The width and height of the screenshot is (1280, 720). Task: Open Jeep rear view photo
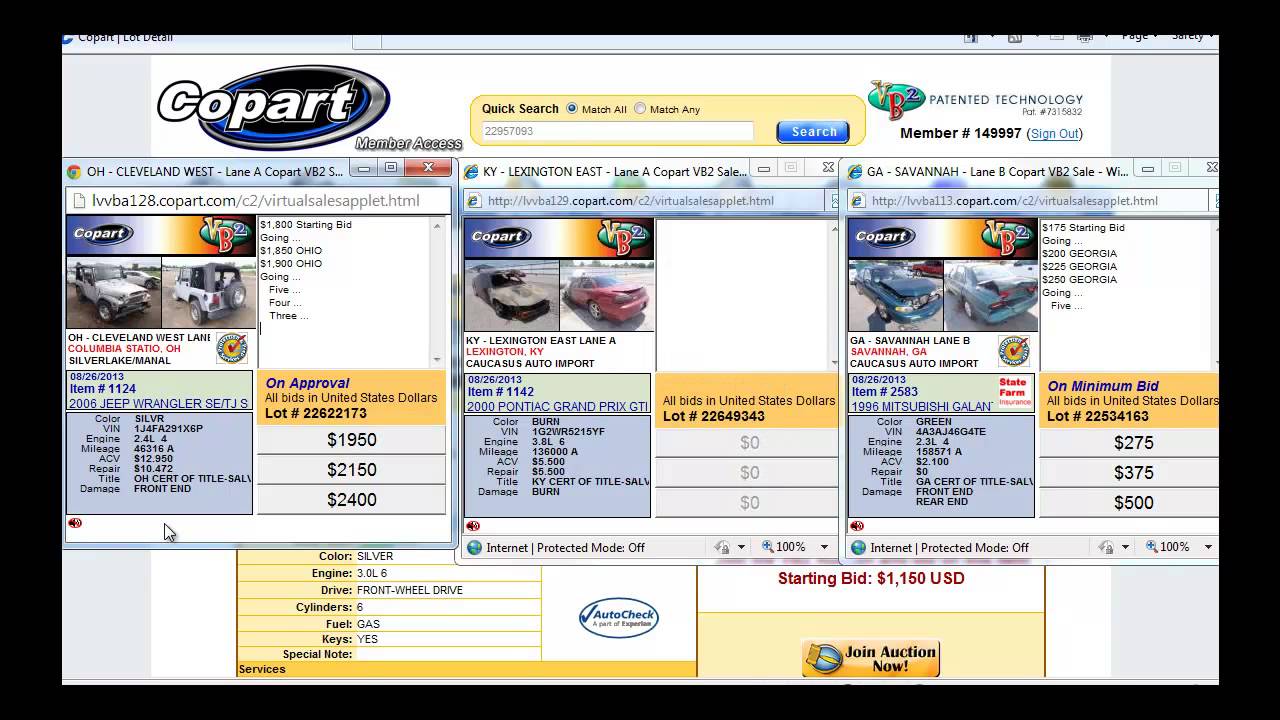(208, 294)
